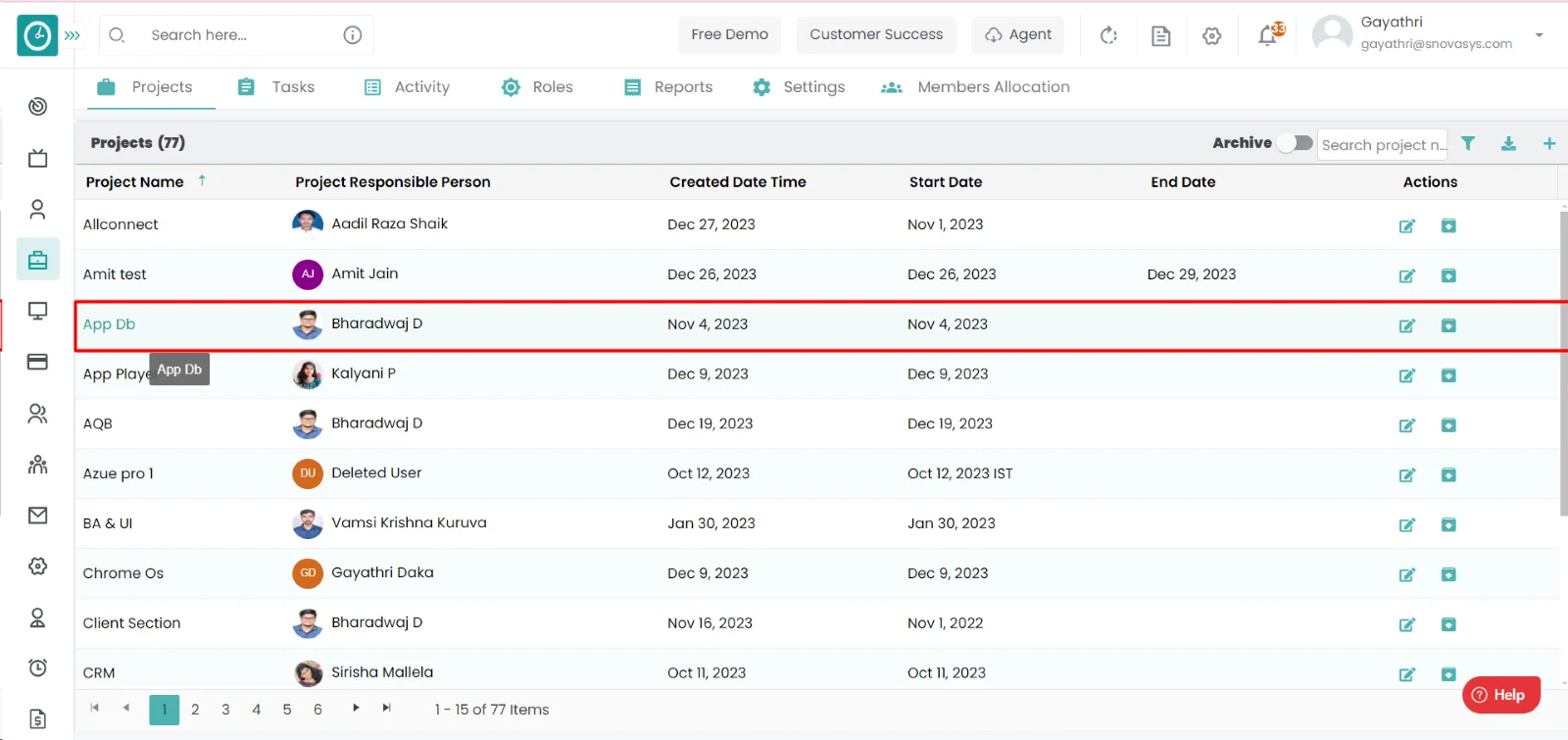Click the filter funnel icon
The image size is (1568, 740).
[1468, 144]
